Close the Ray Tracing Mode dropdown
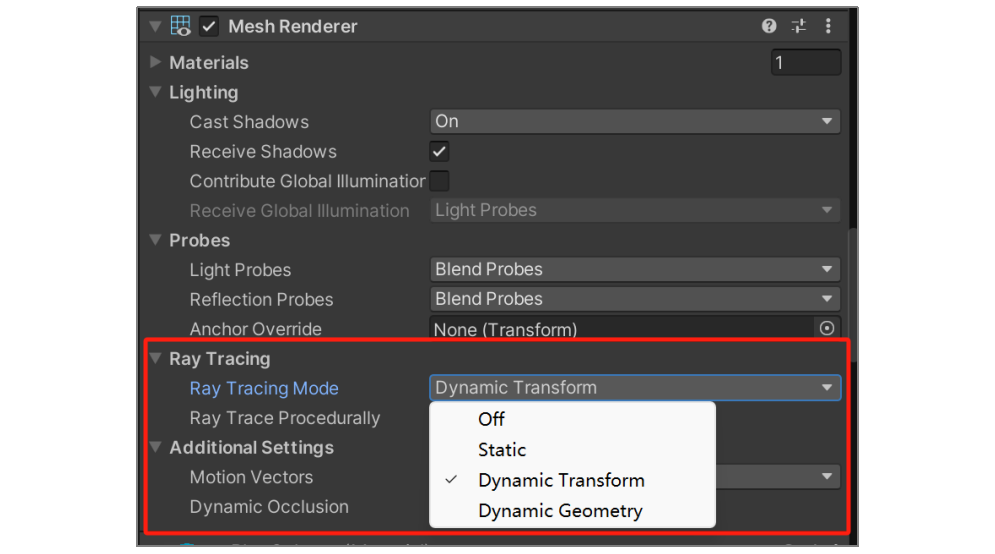Image resolution: width=995 pixels, height=554 pixels. point(635,388)
